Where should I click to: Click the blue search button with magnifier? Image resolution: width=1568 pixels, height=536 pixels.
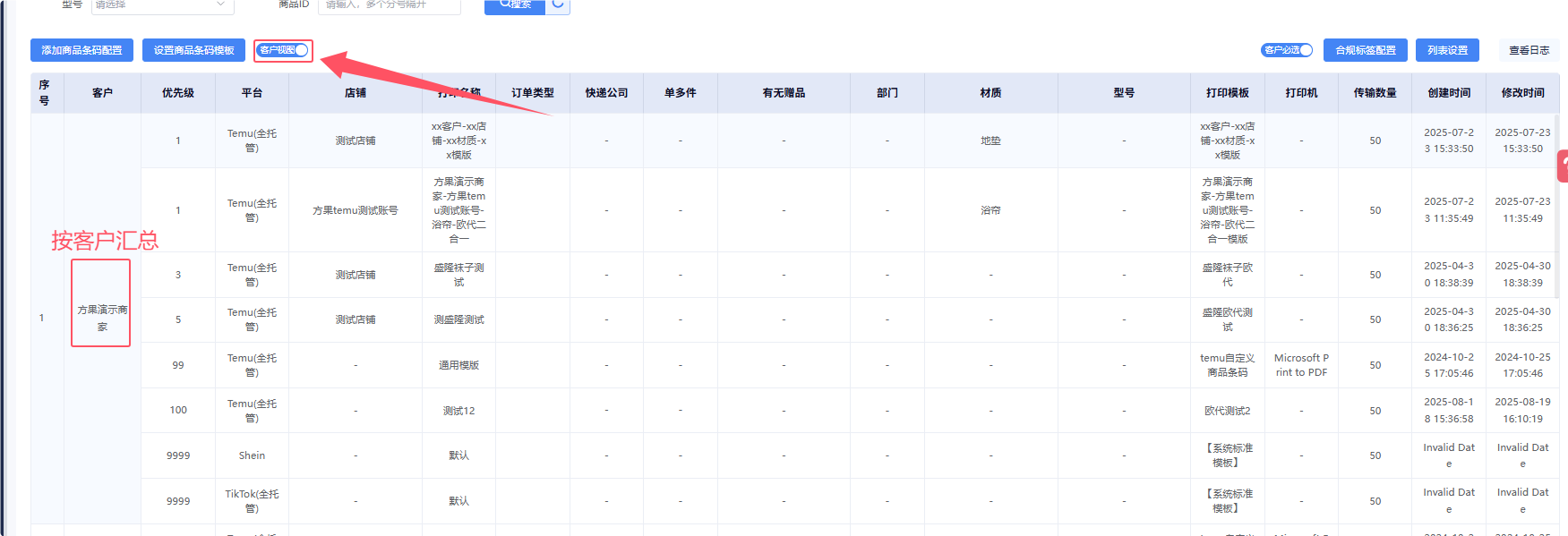[x=515, y=4]
